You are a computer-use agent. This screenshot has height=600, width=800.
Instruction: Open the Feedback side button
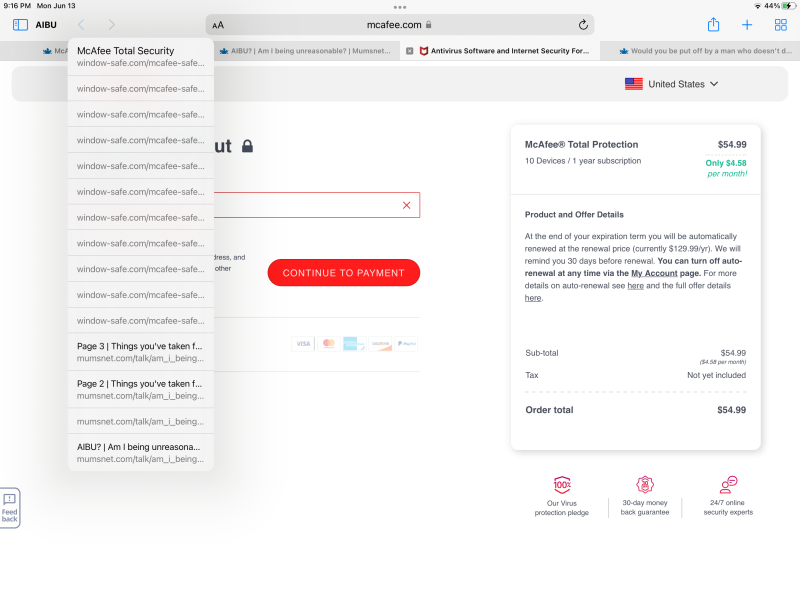tap(10, 507)
